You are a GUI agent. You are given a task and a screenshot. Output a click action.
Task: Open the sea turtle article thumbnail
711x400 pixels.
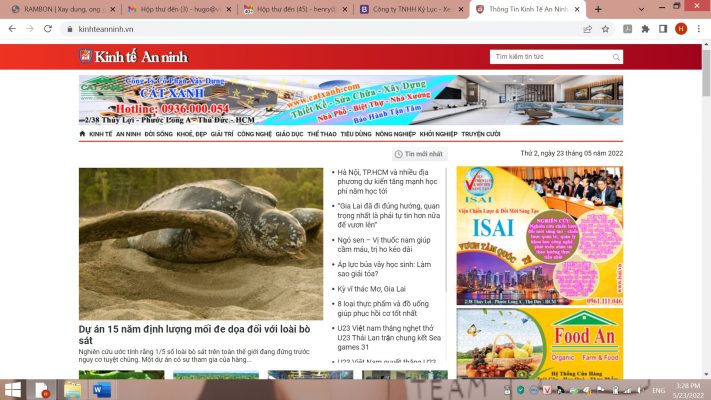click(x=201, y=243)
